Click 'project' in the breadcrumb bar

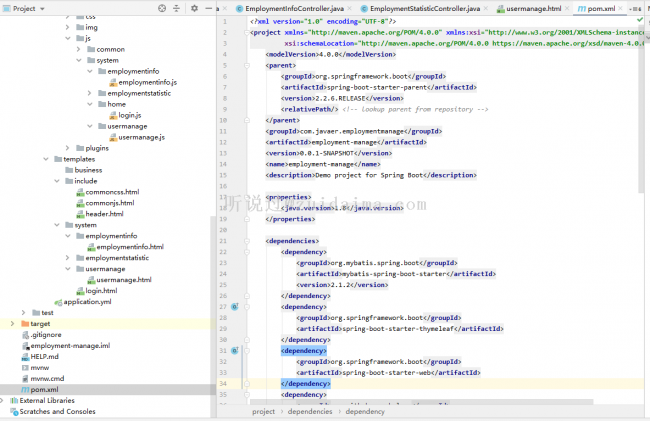263,411
